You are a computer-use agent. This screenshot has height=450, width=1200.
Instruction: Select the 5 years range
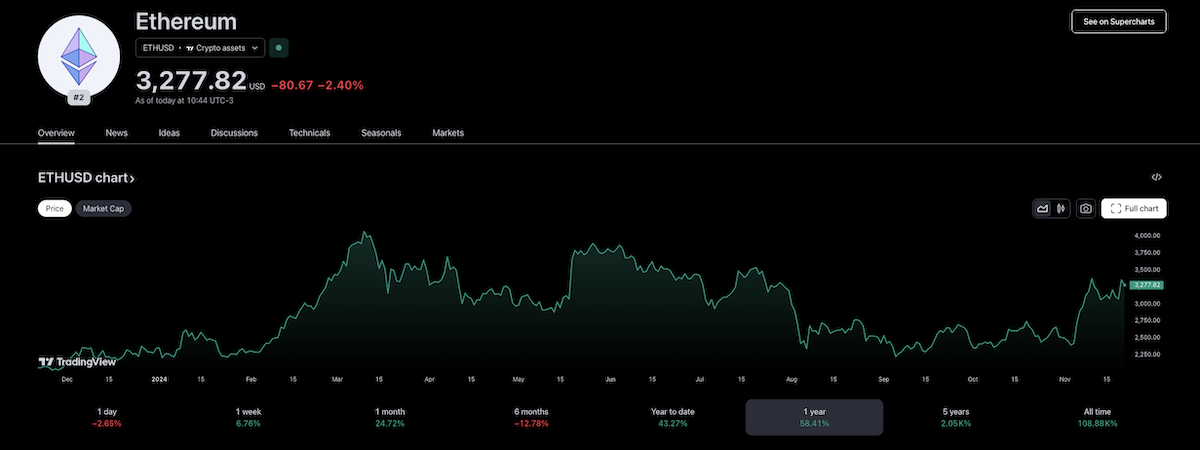[956, 418]
